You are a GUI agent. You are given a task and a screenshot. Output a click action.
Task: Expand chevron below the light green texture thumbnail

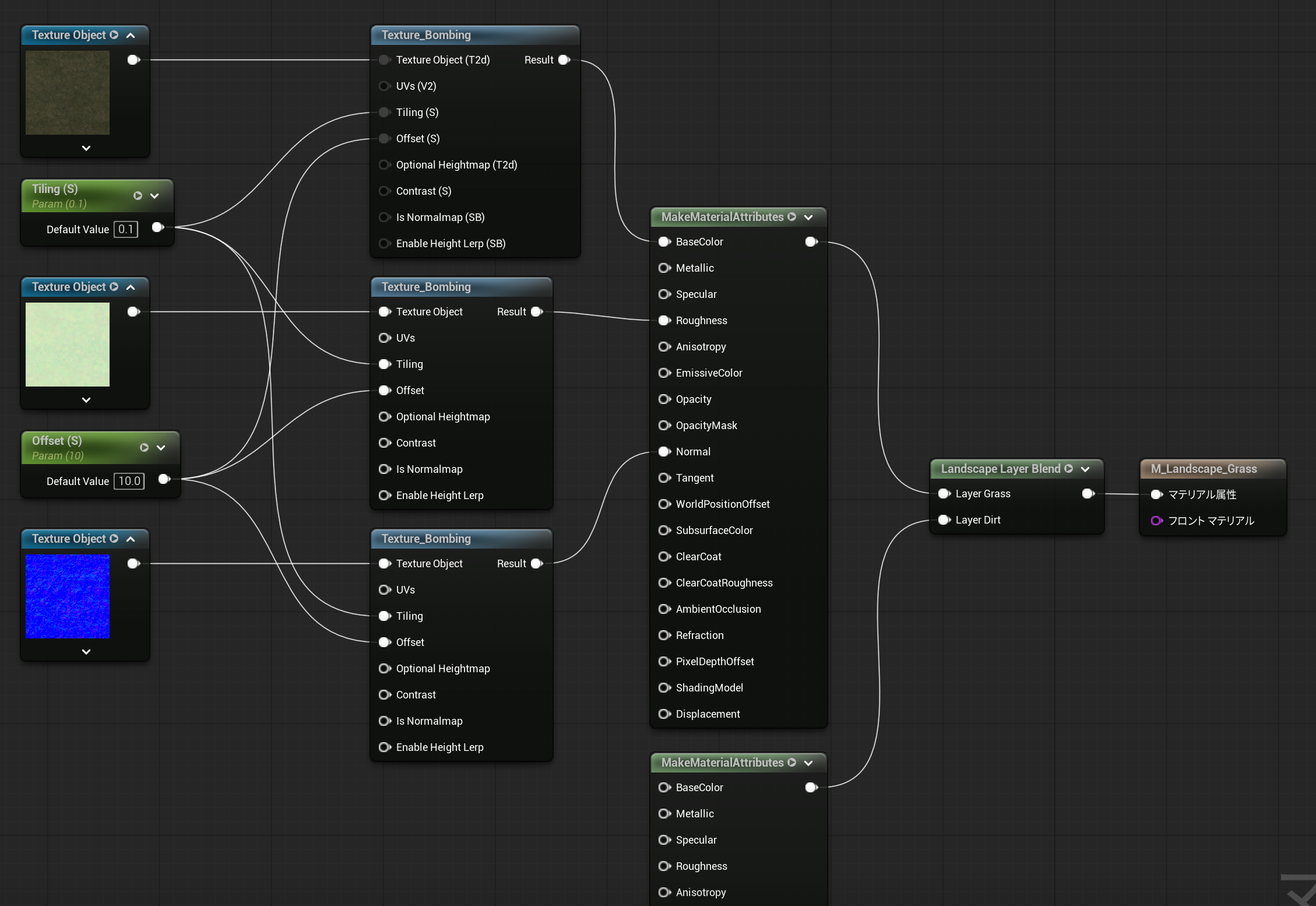(x=86, y=400)
